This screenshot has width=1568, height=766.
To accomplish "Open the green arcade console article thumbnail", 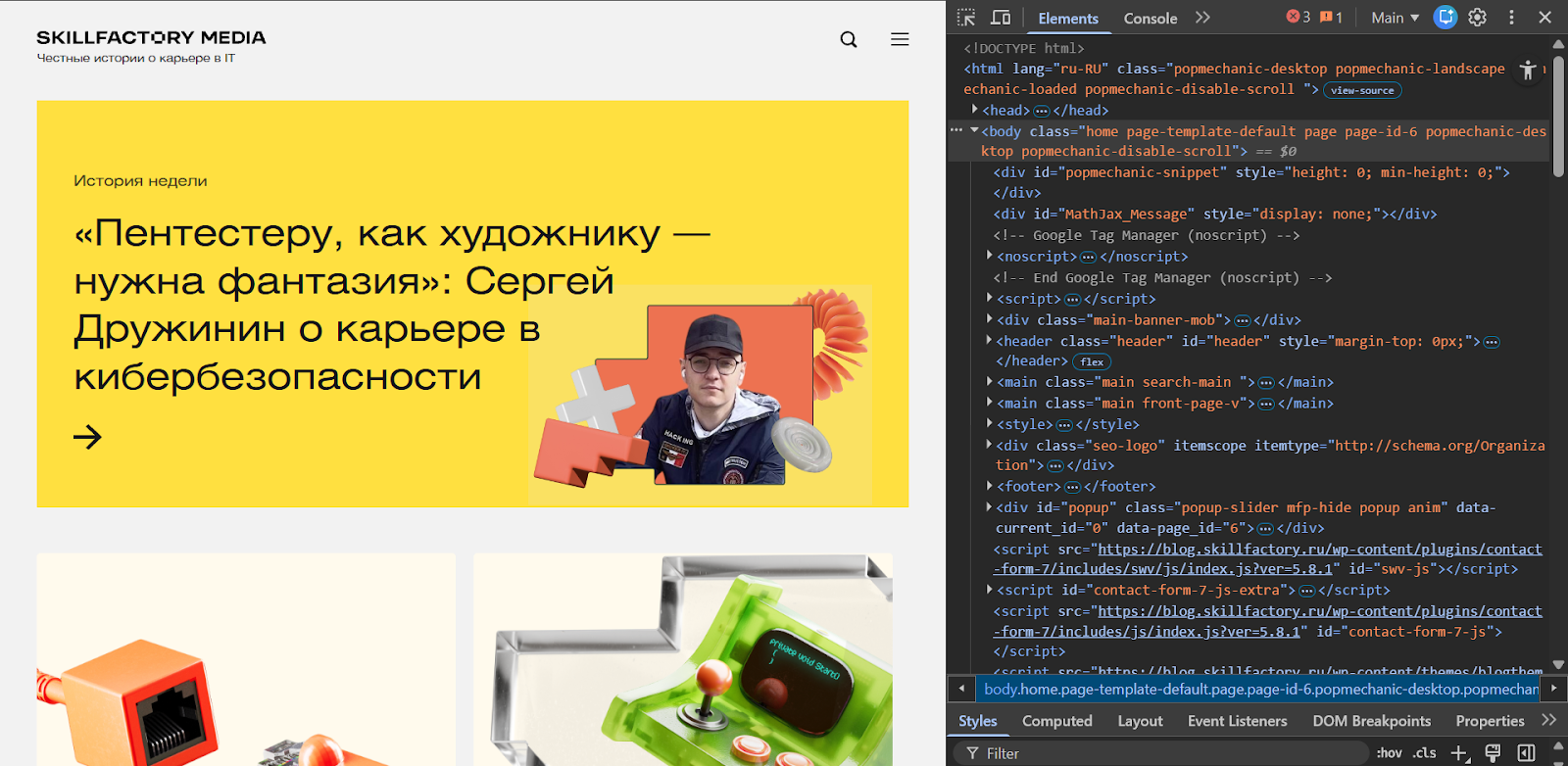I will 683,659.
